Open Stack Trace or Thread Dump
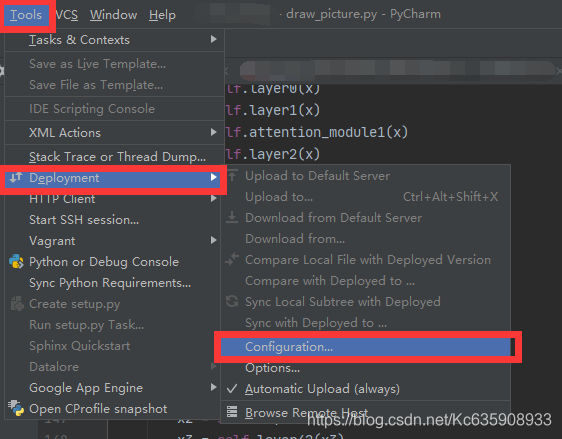 [114, 157]
